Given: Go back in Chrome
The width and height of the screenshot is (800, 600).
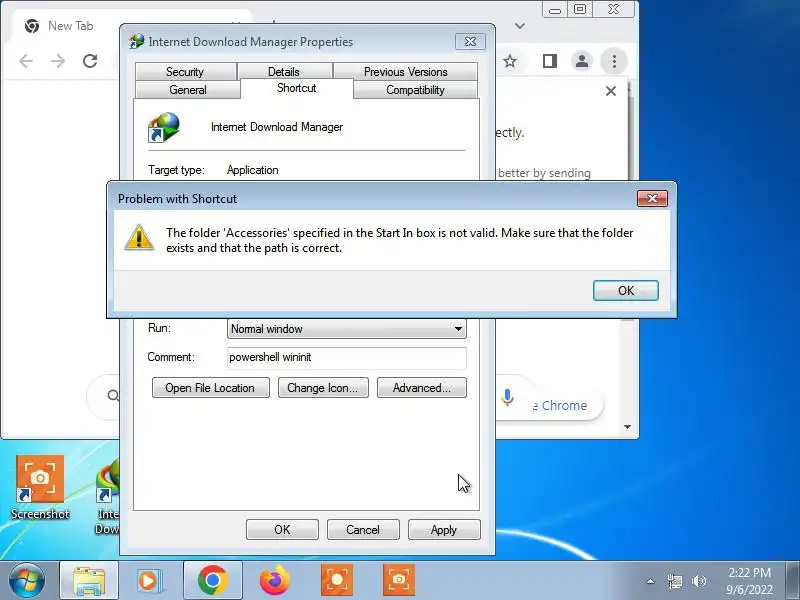Looking at the screenshot, I should pyautogui.click(x=26, y=61).
